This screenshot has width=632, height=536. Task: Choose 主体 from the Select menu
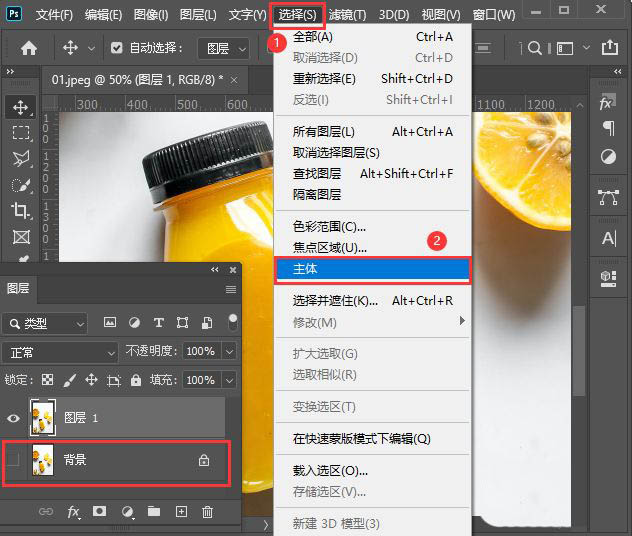pos(372,269)
